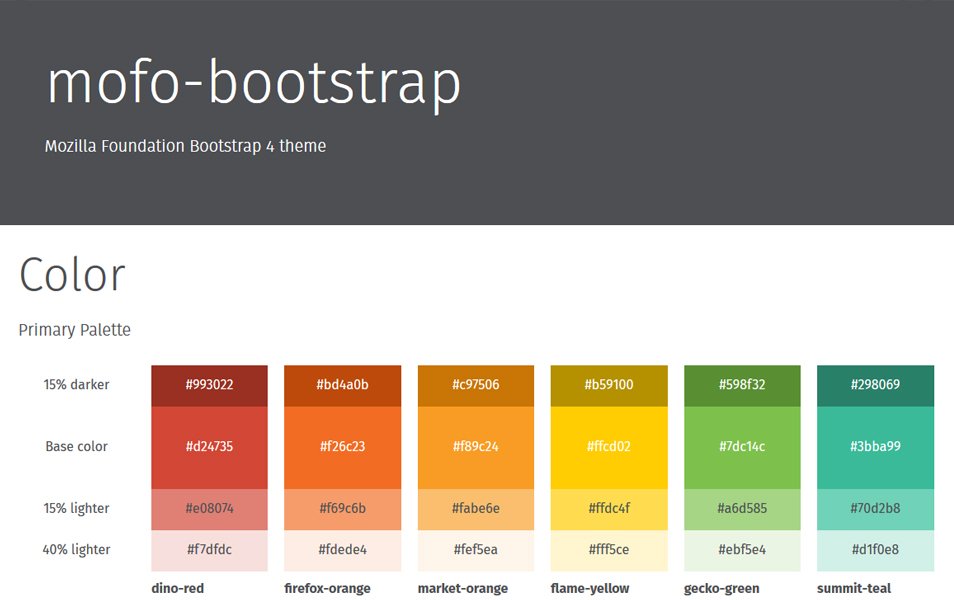Click the 15% lighter row label
954x600 pixels.
coord(76,508)
